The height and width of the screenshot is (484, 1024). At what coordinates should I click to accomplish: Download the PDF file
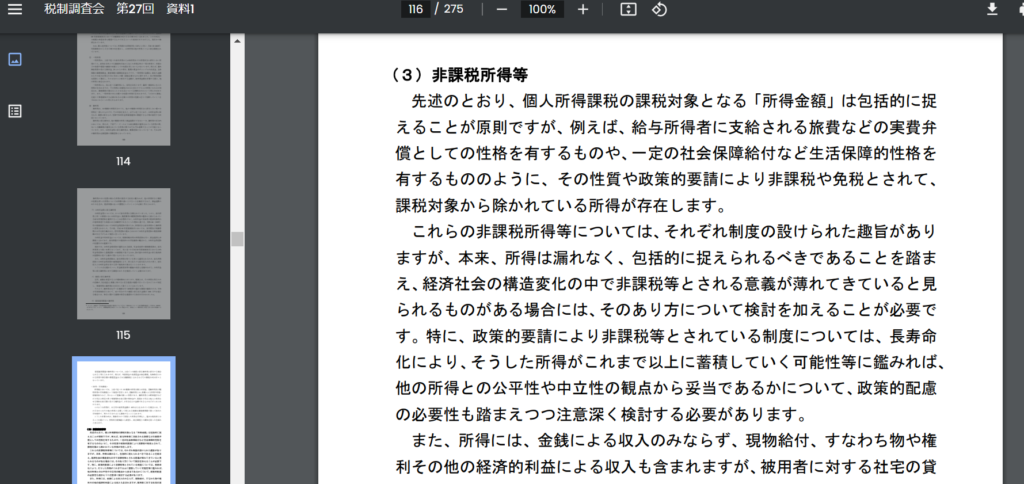[992, 9]
